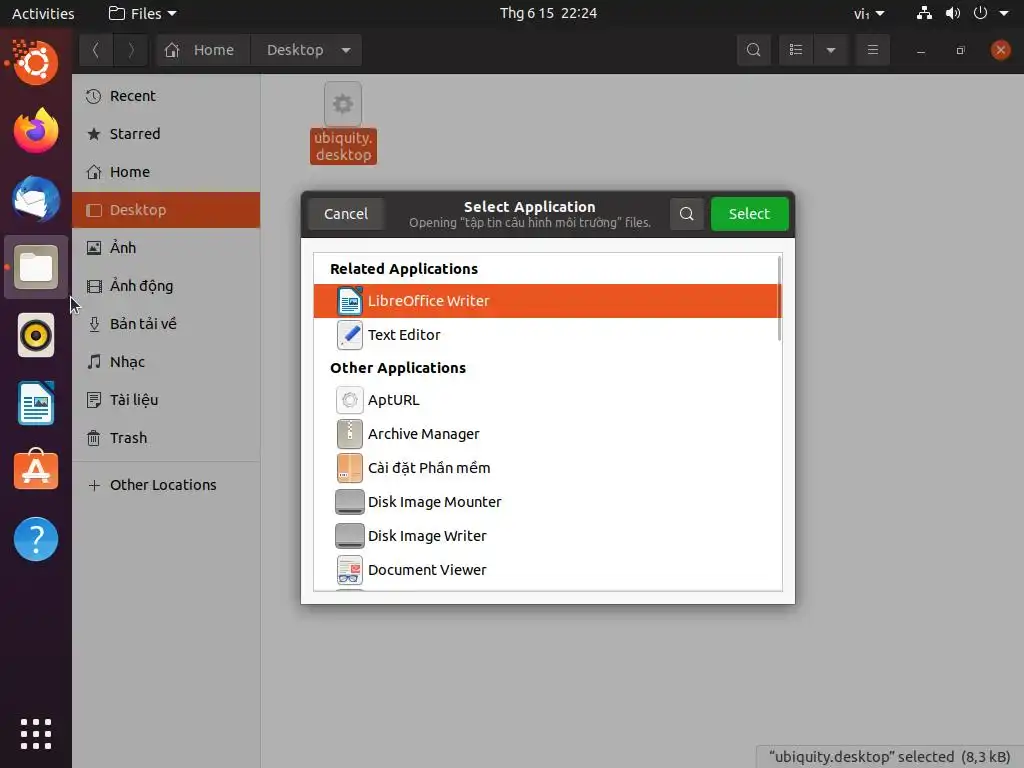Open Other Locations in sidebar

click(x=166, y=485)
